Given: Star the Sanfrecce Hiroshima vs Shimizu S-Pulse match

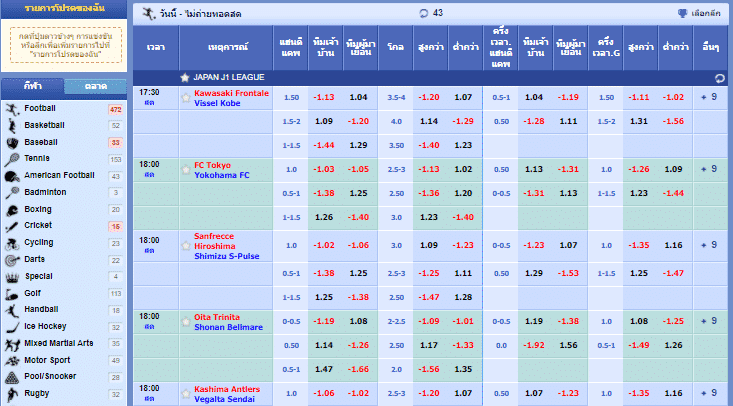Looking at the screenshot, I should pos(186,246).
